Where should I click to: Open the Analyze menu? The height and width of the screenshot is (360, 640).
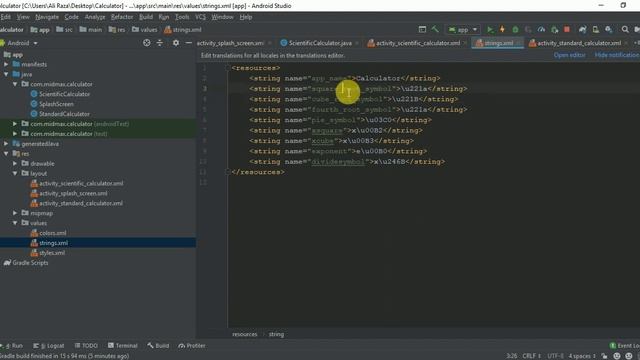[95, 17]
